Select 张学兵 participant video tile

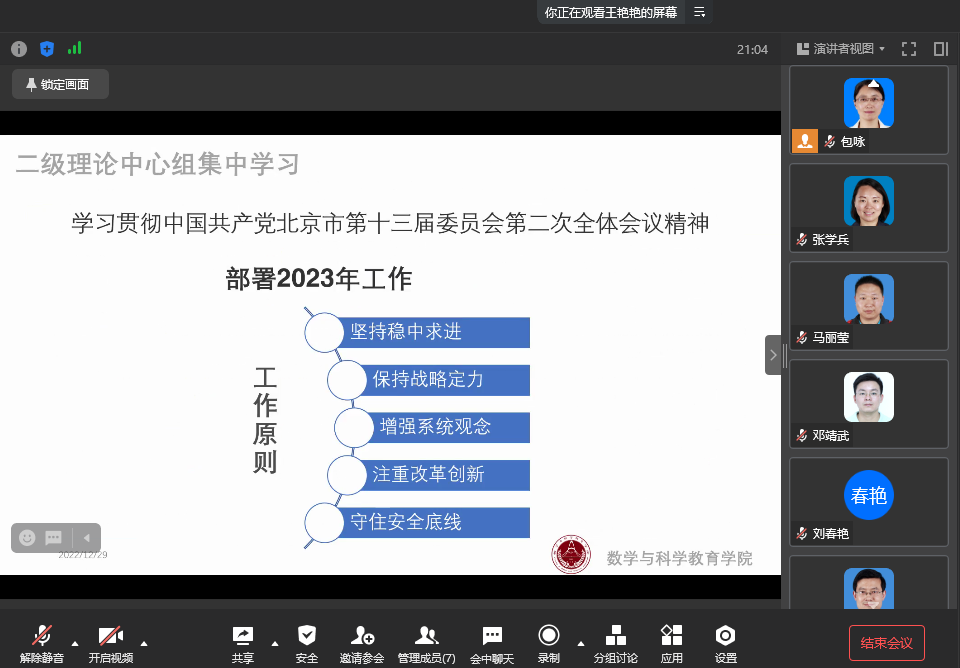click(x=869, y=208)
